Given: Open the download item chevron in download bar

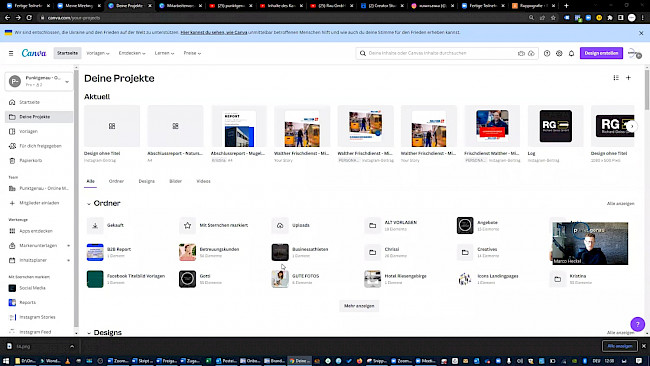Looking at the screenshot, I should coord(72,346).
